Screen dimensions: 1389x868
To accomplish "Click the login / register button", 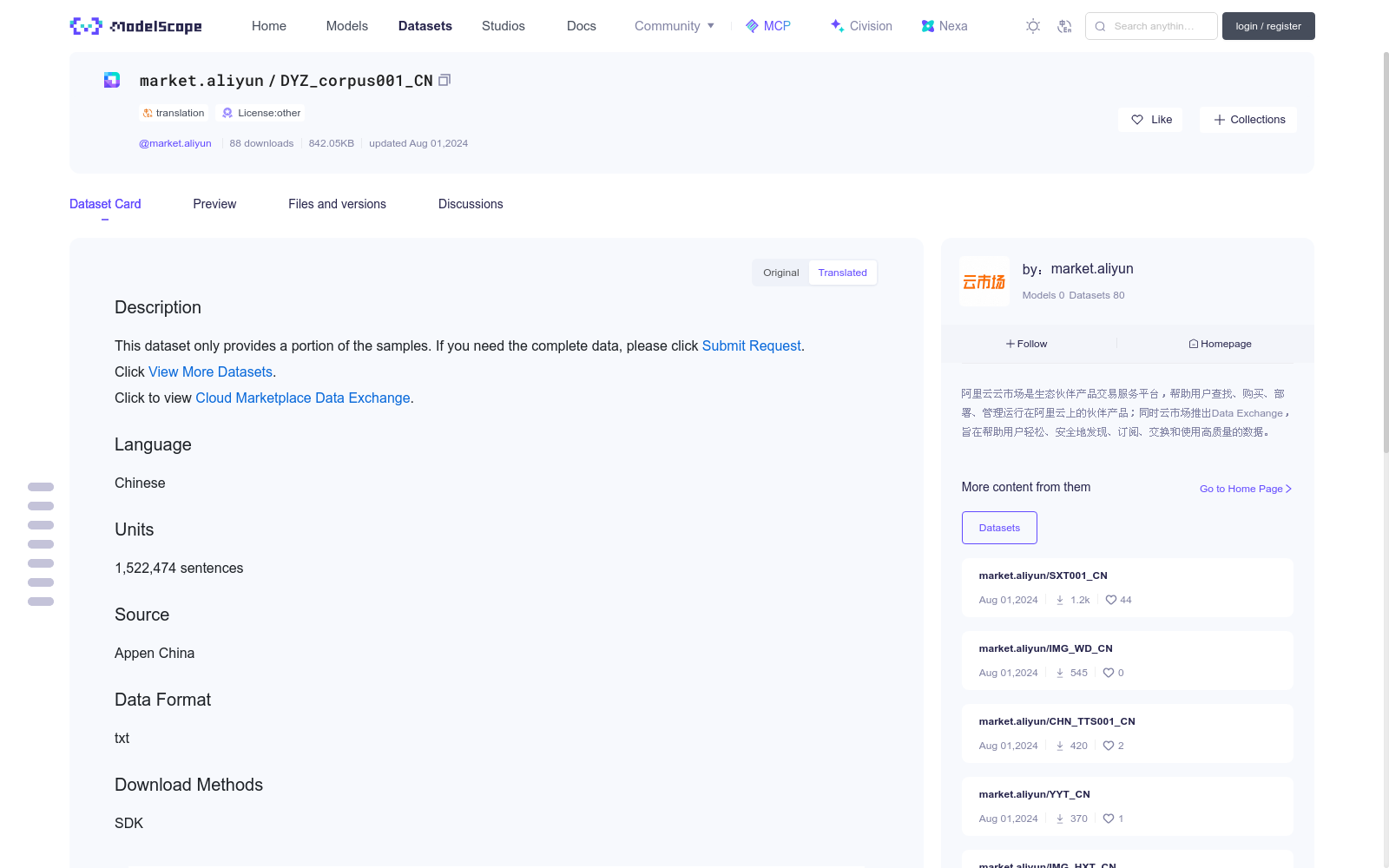I will click(x=1268, y=26).
